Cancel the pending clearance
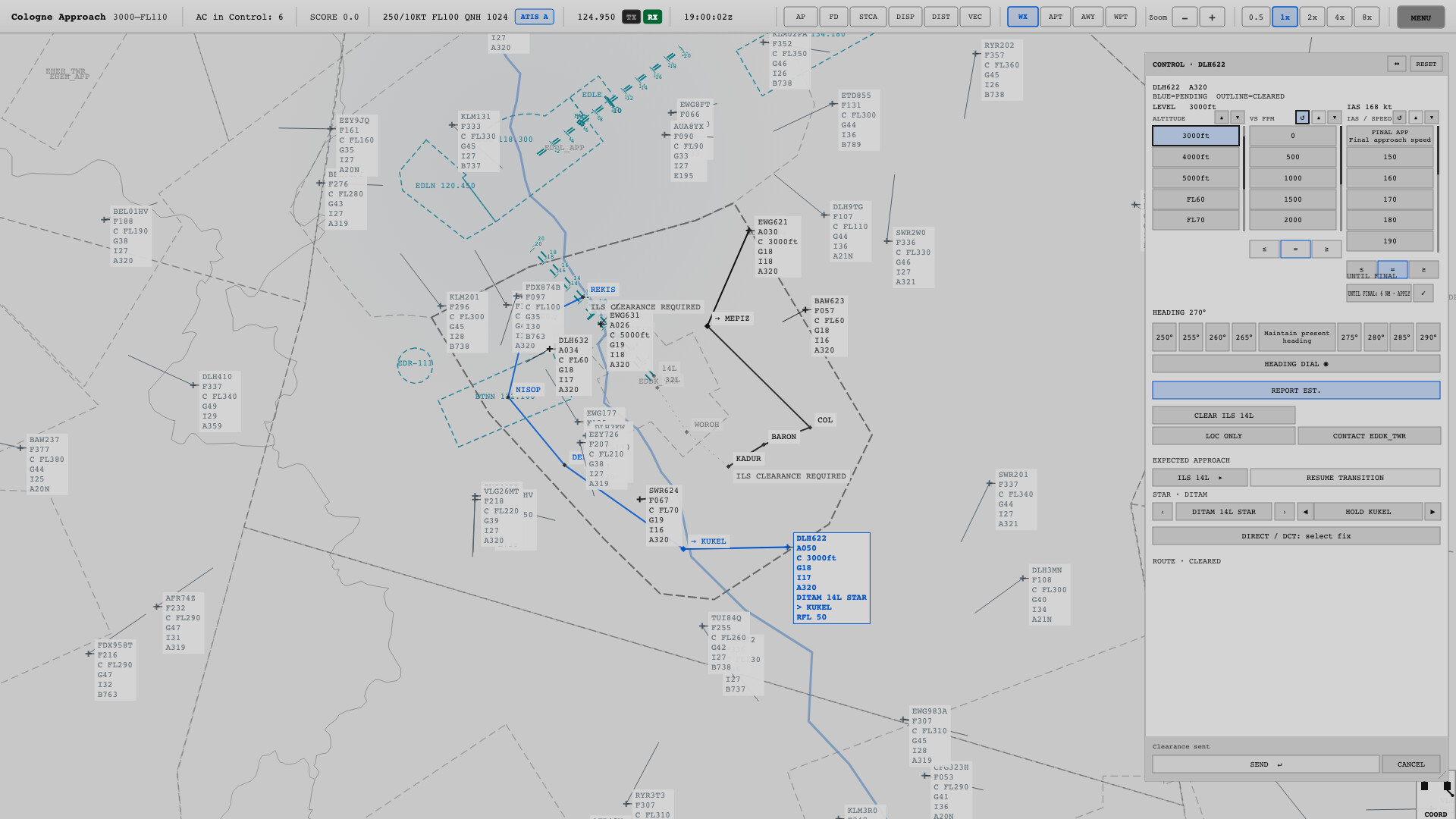 (1411, 764)
